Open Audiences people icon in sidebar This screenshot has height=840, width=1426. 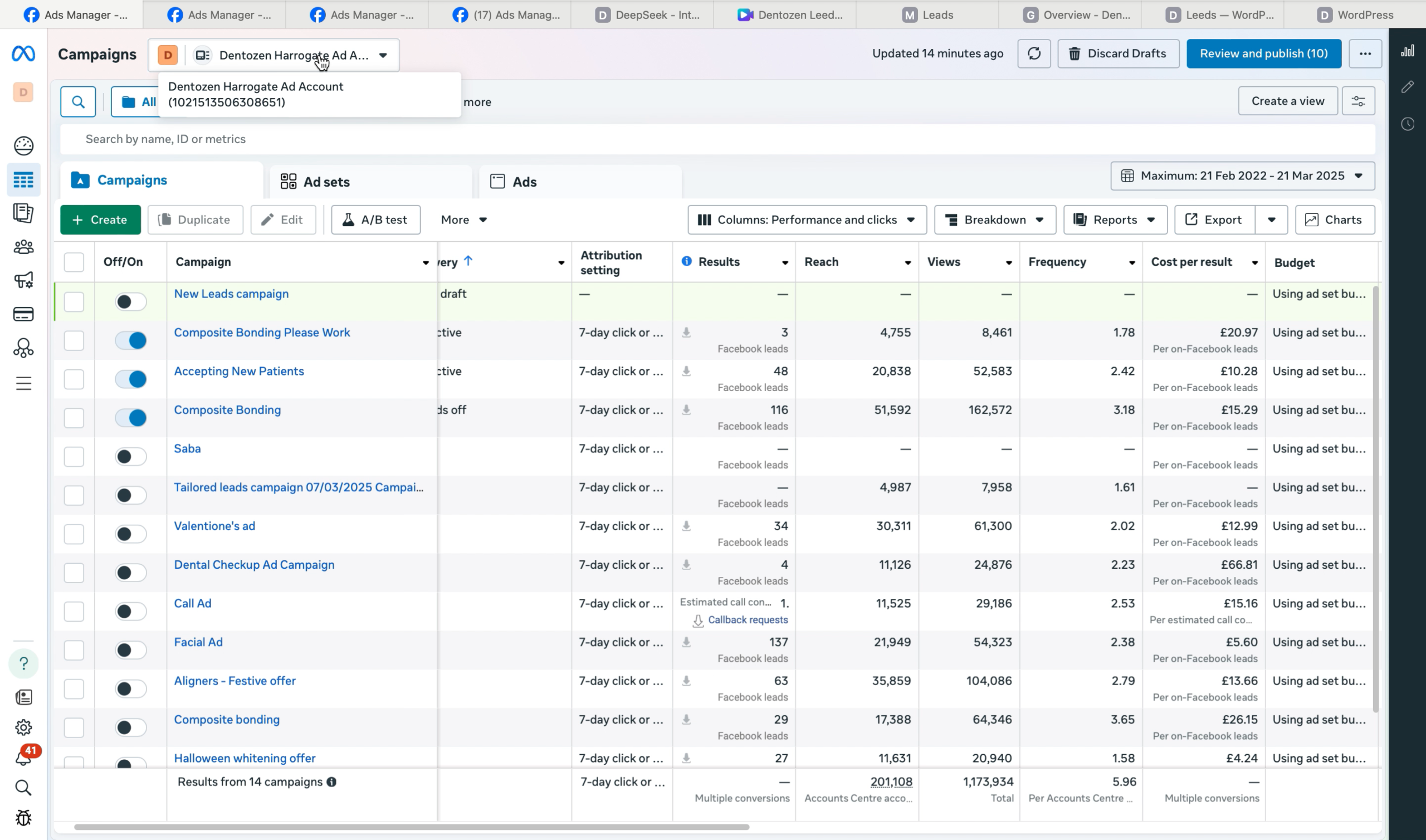[x=23, y=247]
